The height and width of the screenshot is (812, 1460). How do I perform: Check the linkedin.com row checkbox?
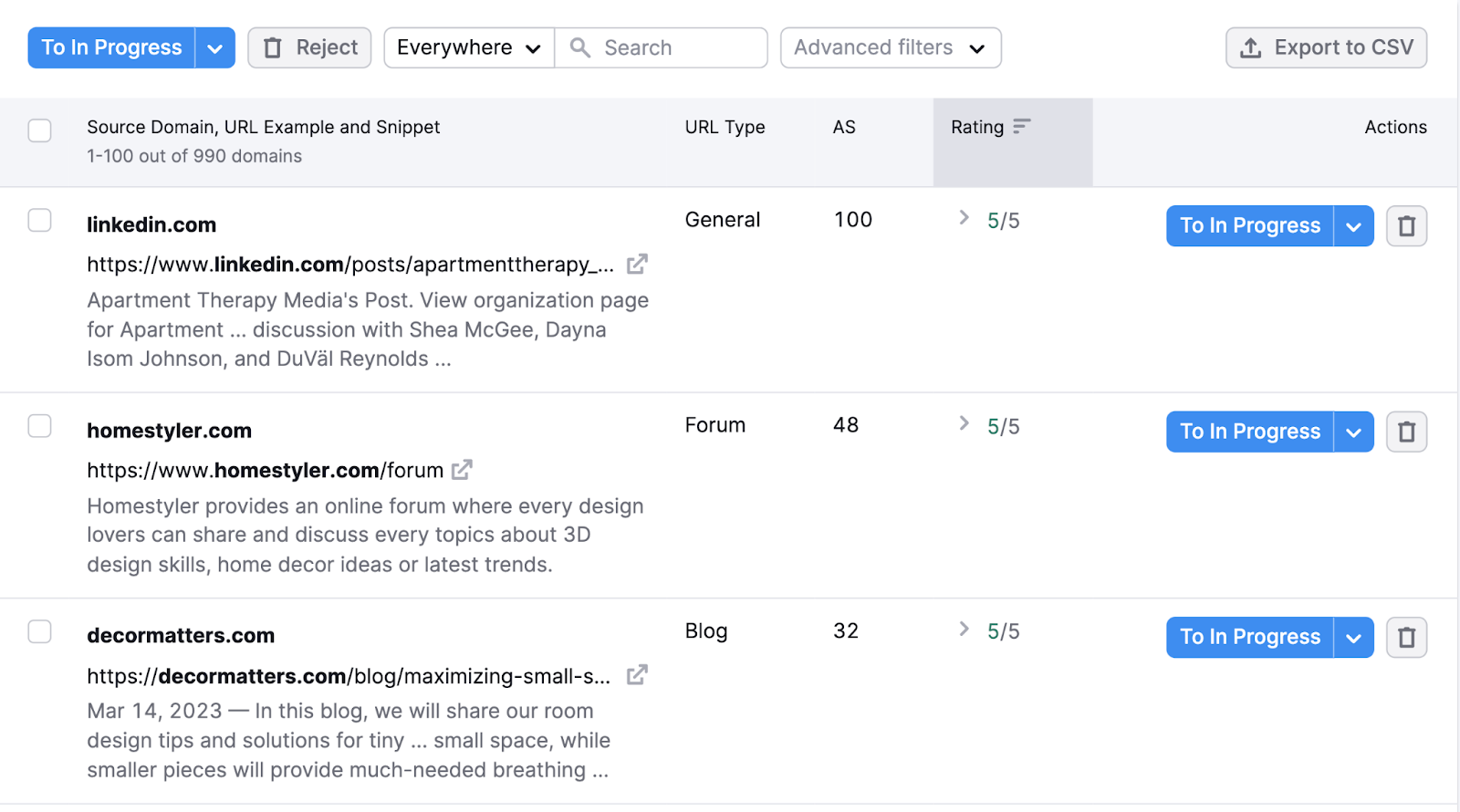pyautogui.click(x=39, y=220)
